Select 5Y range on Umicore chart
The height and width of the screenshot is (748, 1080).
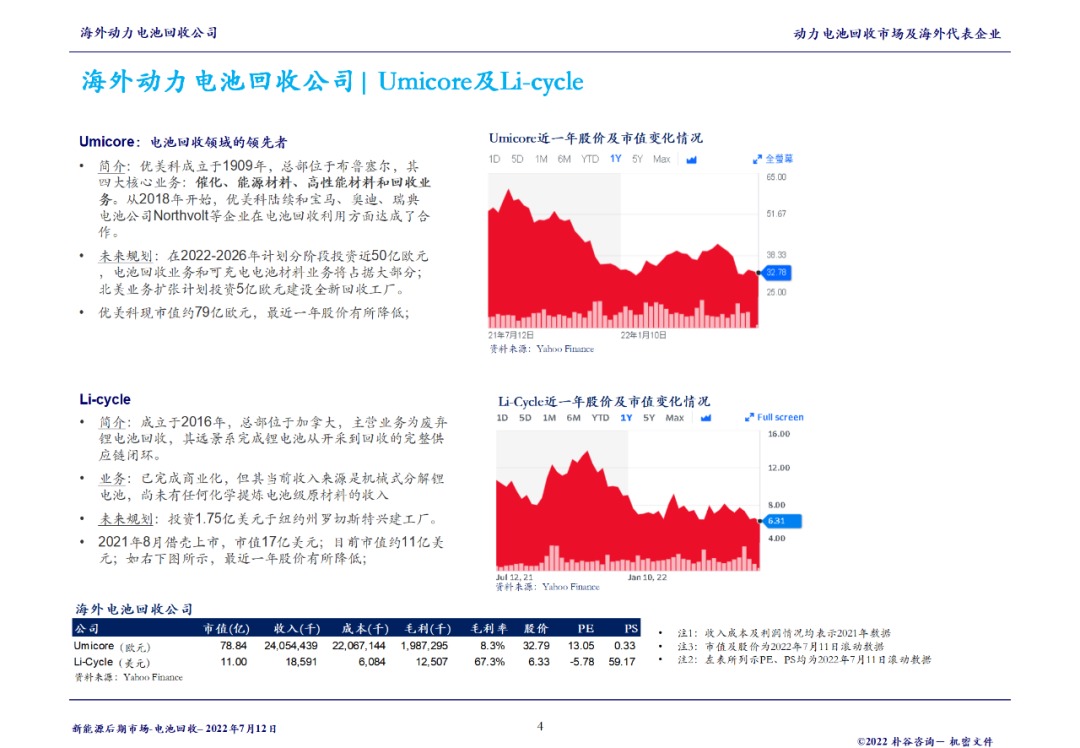637,159
